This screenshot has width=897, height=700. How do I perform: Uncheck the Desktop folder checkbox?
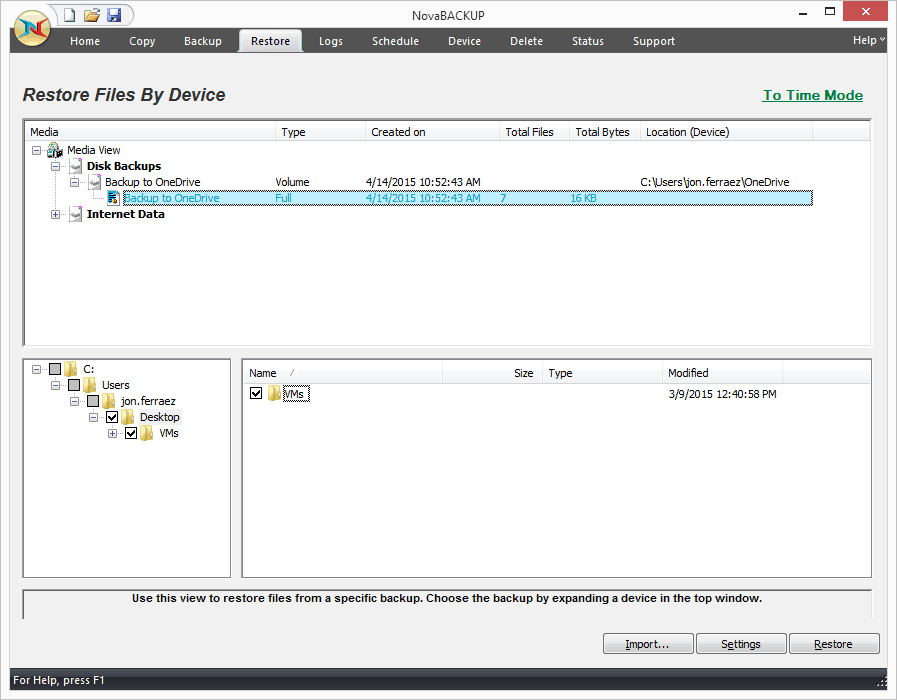(x=112, y=417)
